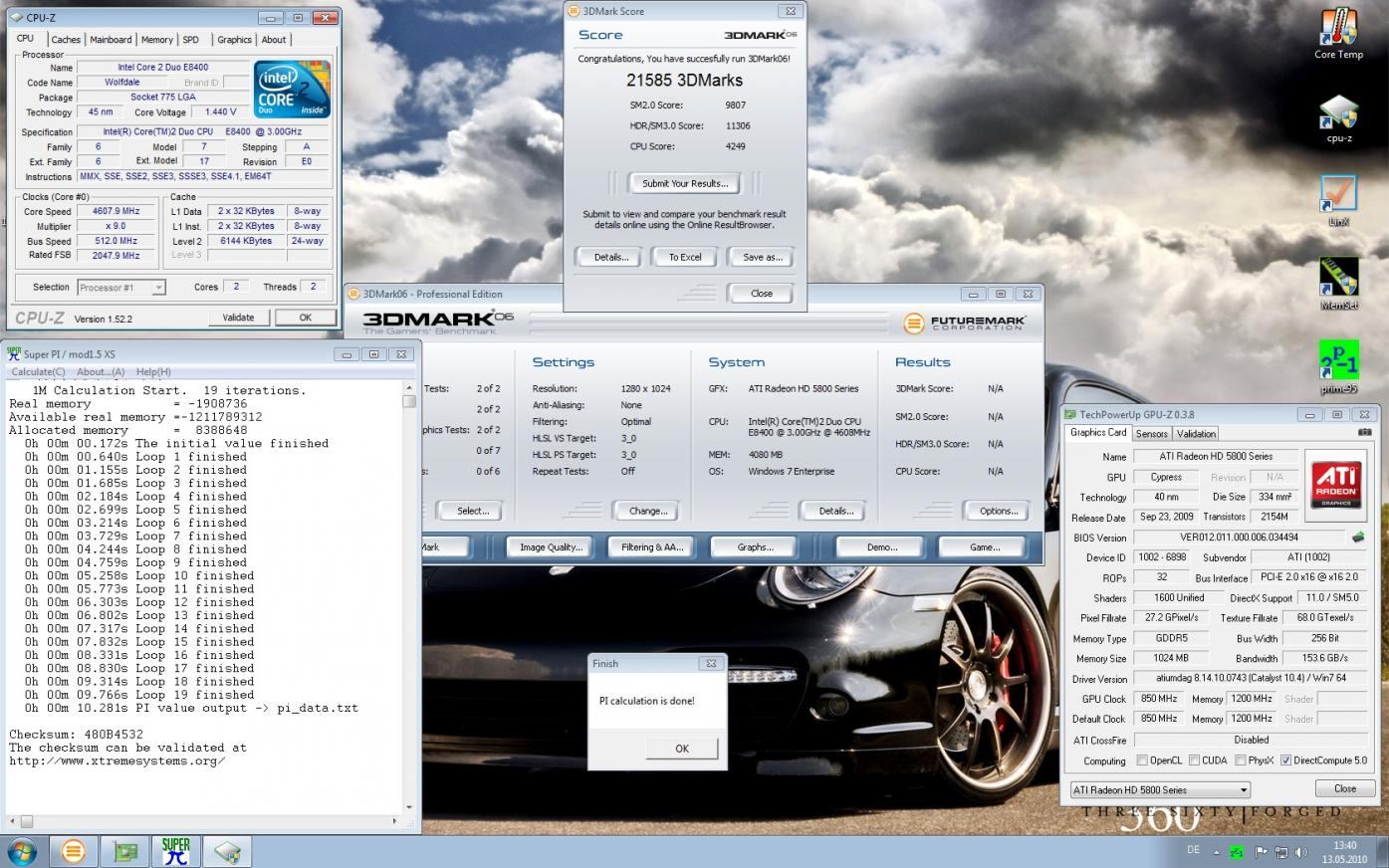Enable the PhysX checkbox in GPU-Z
This screenshot has height=868, width=1389.
click(1240, 760)
